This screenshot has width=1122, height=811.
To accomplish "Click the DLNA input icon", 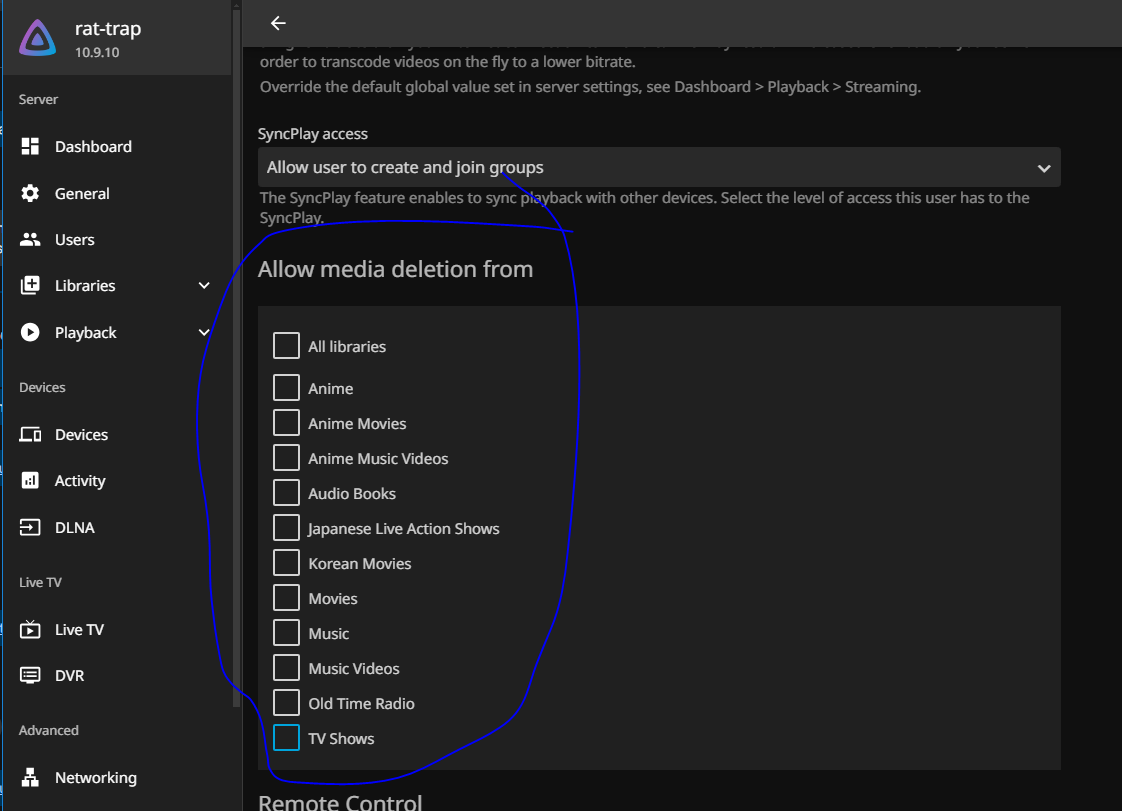I will point(30,528).
